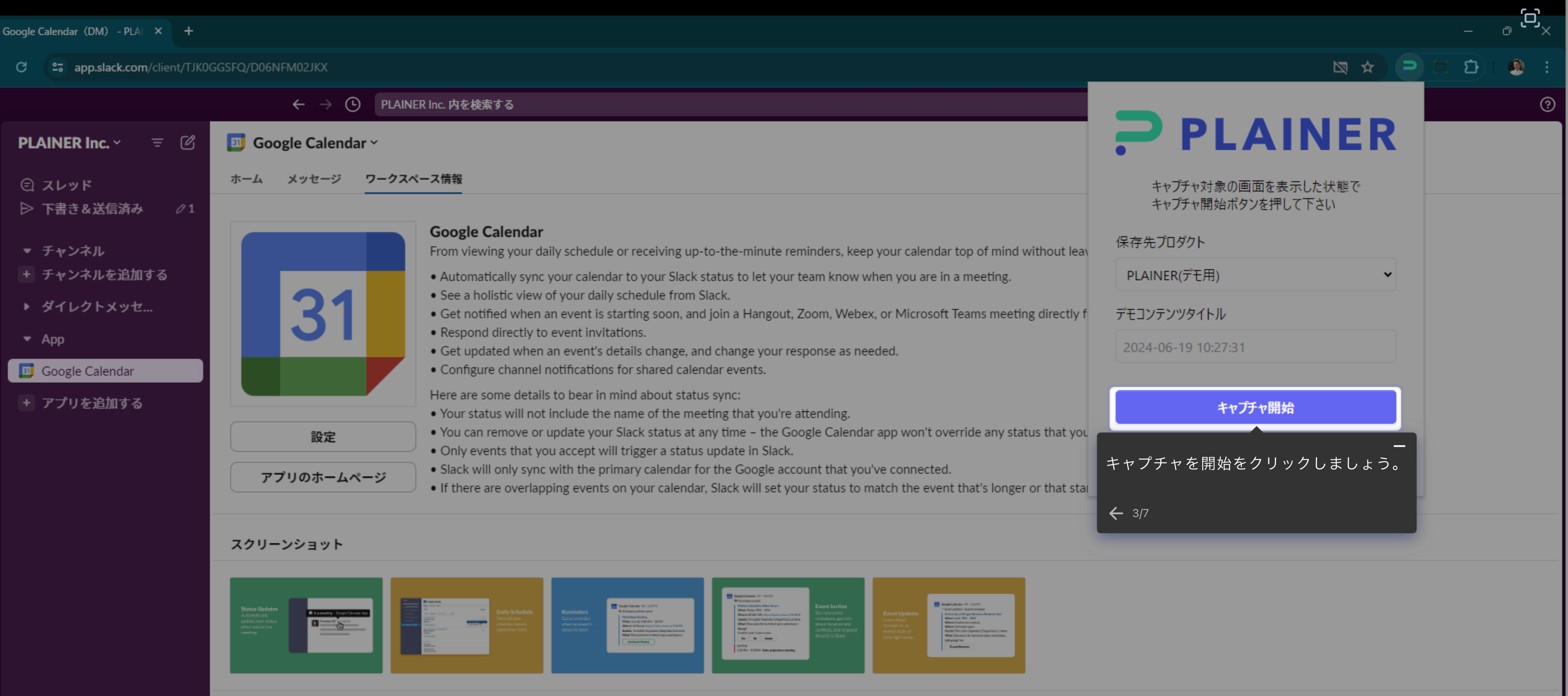
Task: Click the 設定 button
Action: (323, 436)
